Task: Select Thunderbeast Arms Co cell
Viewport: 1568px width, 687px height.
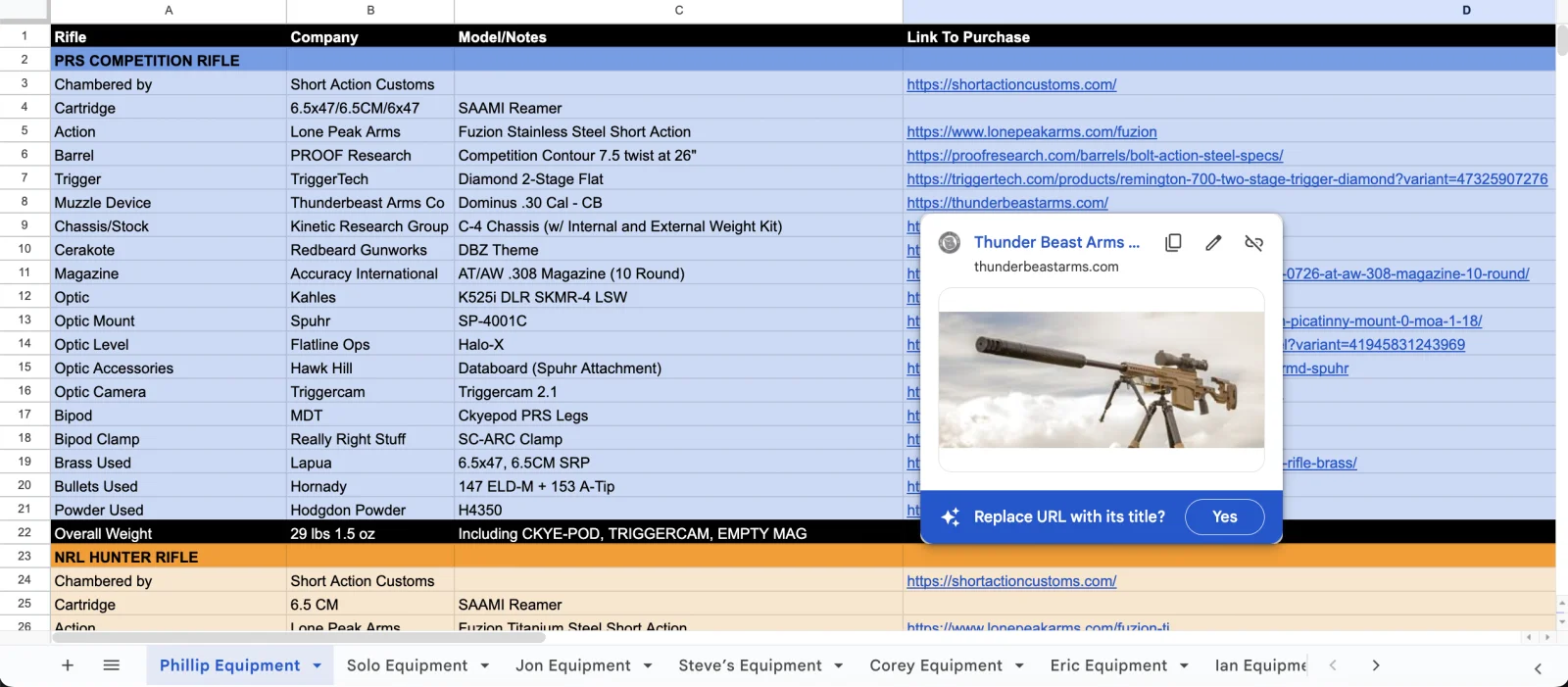Action: 370,203
